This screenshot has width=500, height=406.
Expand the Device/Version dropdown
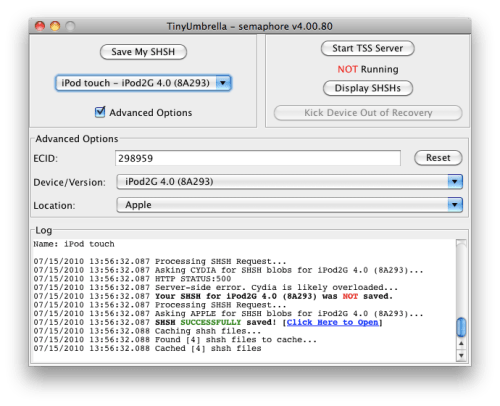pos(289,182)
